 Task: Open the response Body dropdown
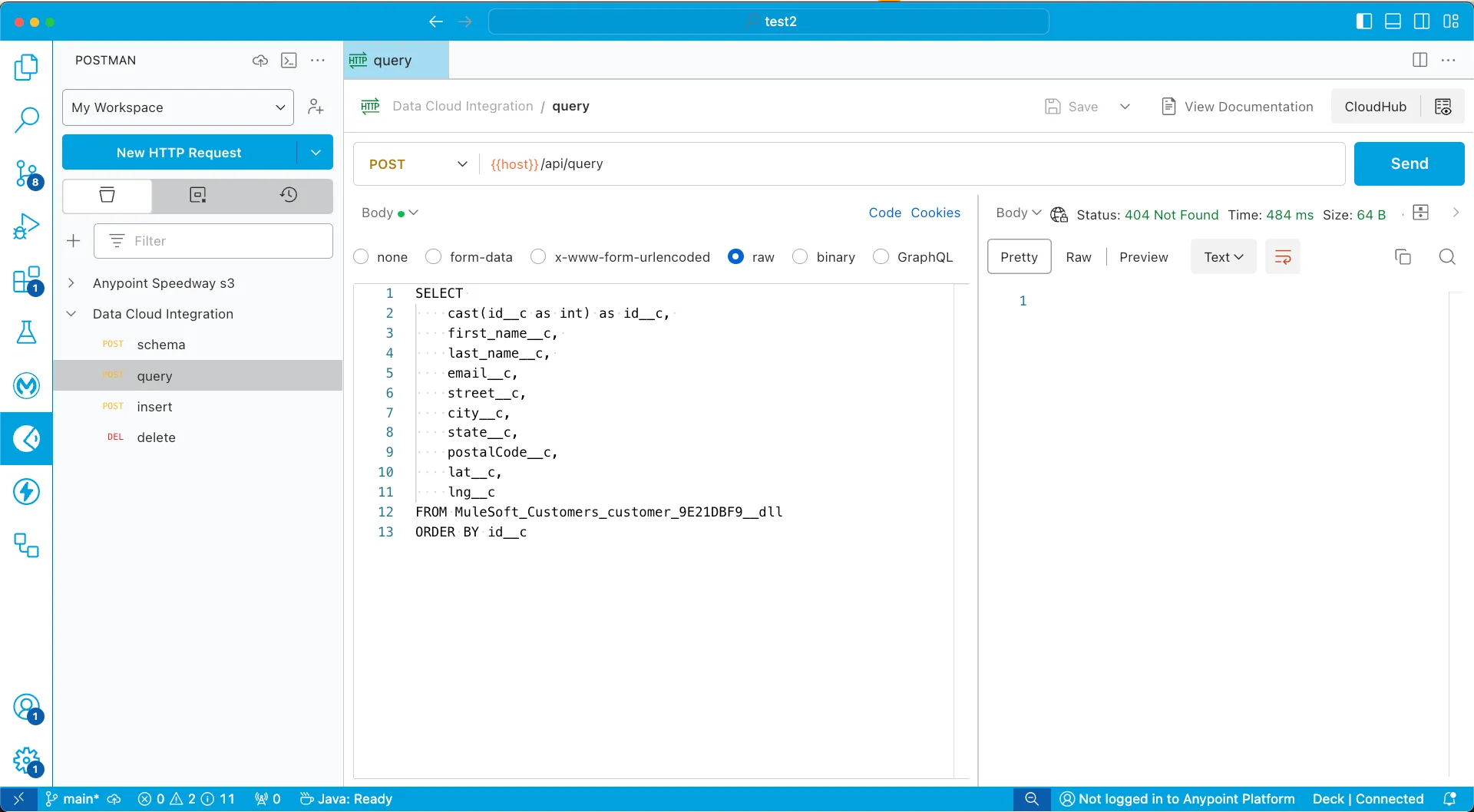(1018, 213)
